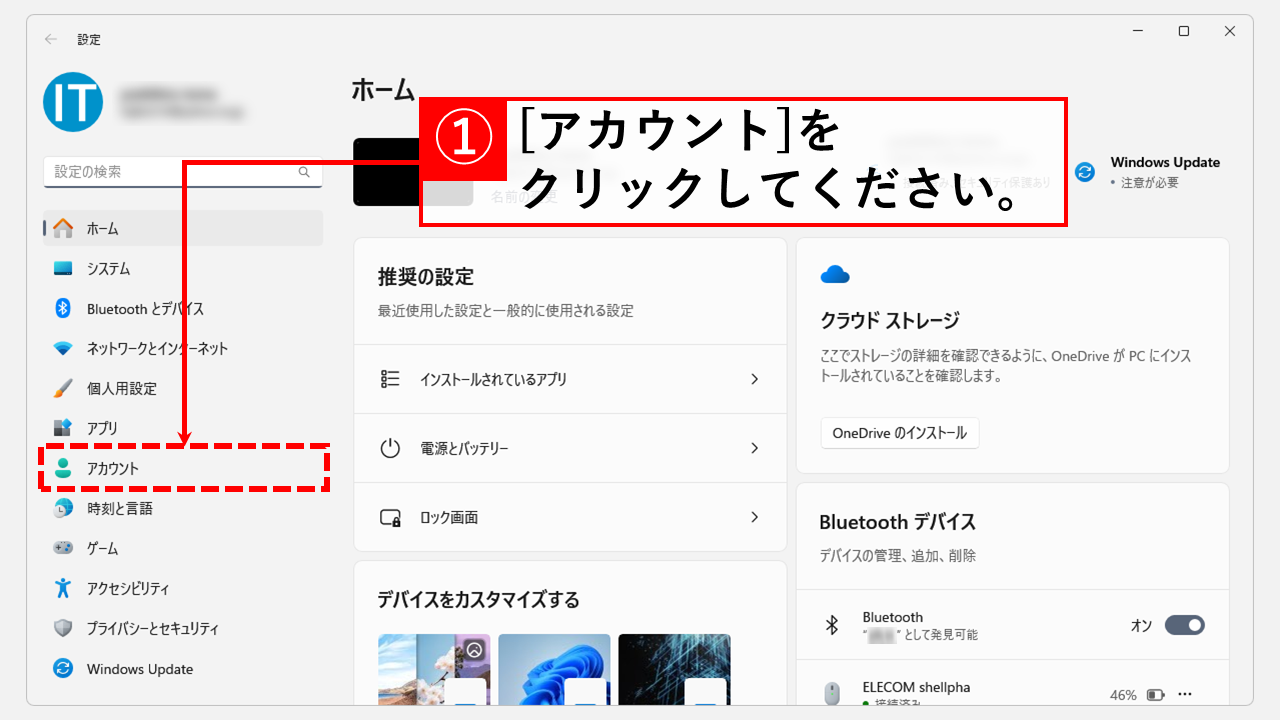Viewport: 1280px width, 720px height.
Task: Click the Accounts person icon
Action: 63,468
